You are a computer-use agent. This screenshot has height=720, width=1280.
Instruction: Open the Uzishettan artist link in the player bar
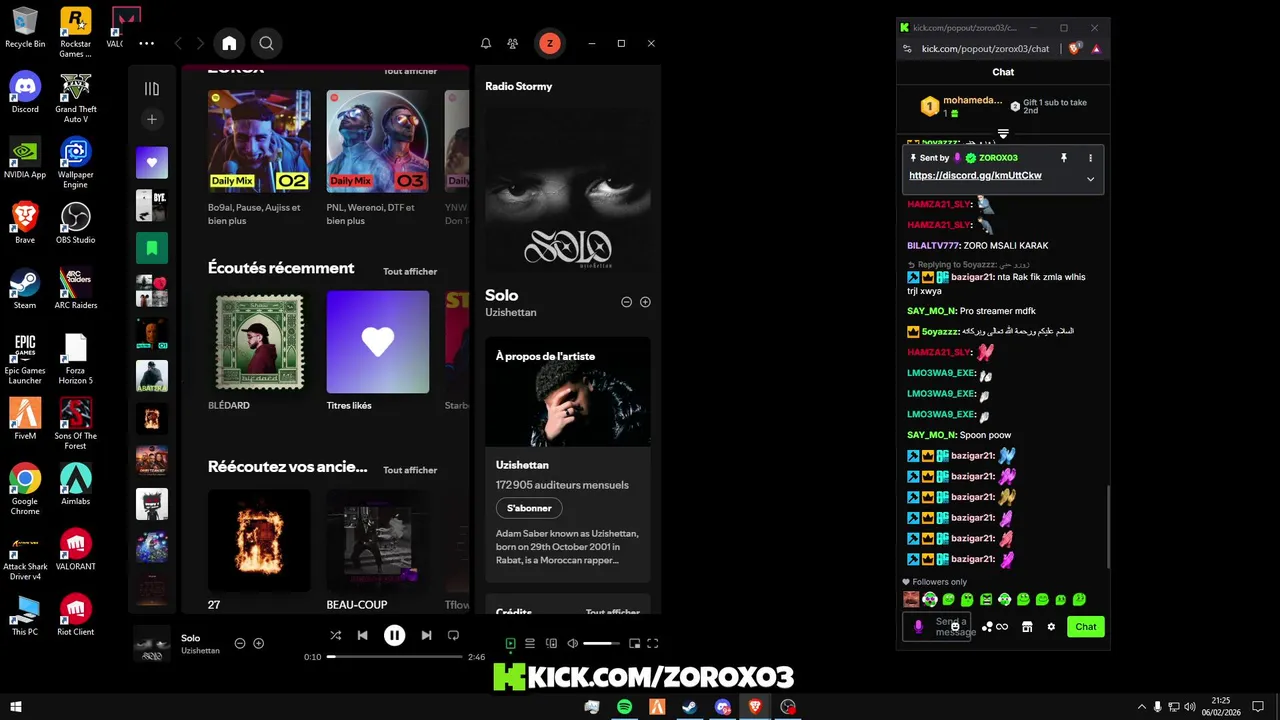coord(200,651)
